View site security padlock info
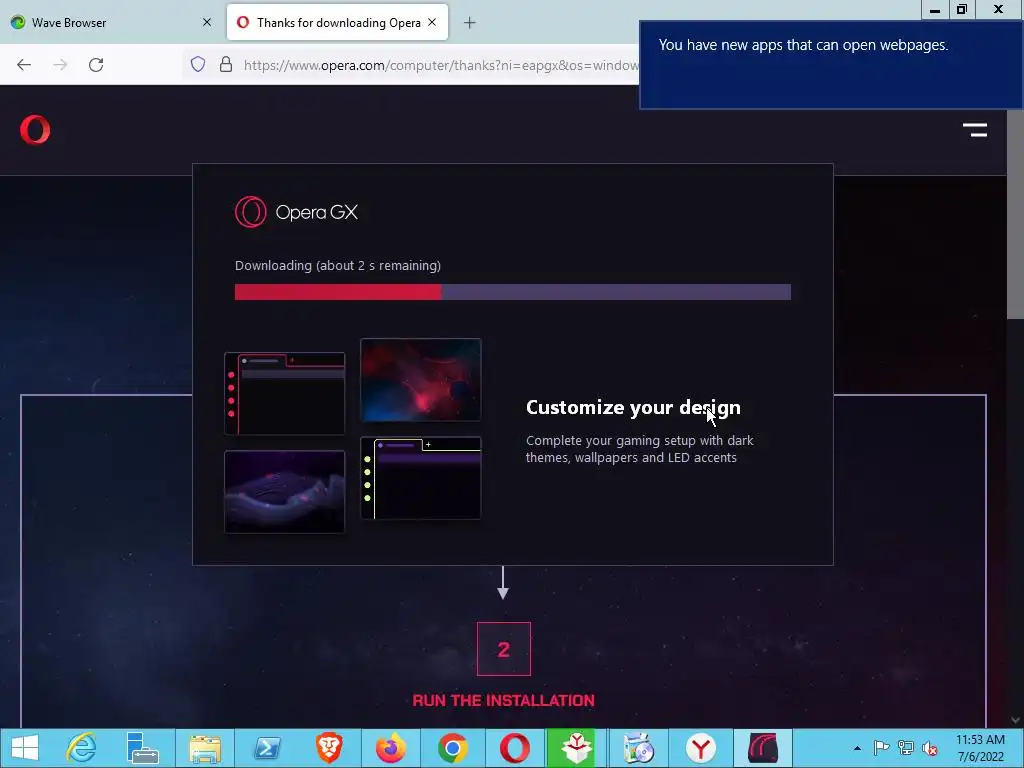 (x=226, y=64)
